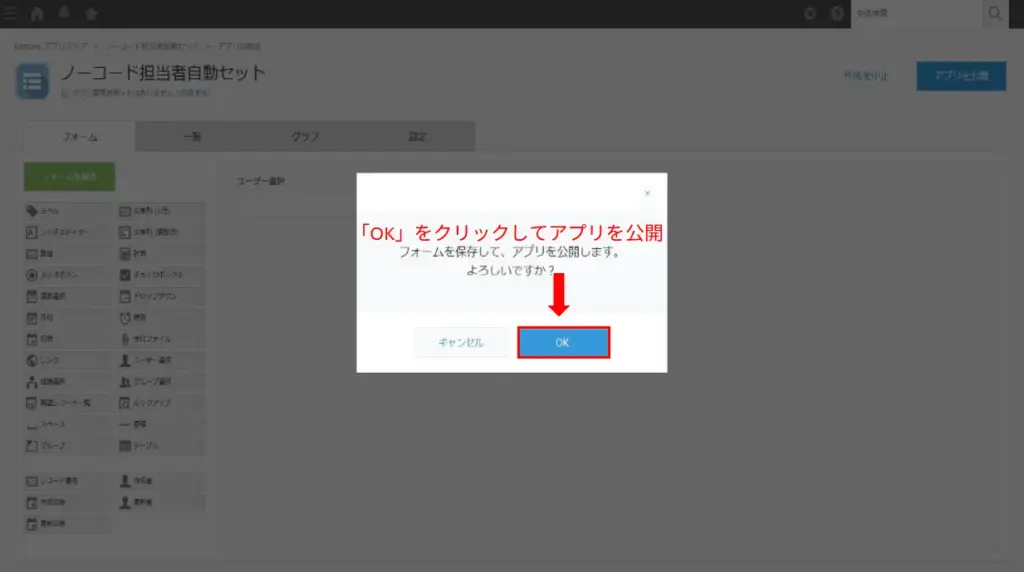Select the ルックアップ field in the palette
Image resolution: width=1024 pixels, height=572 pixels.
point(161,403)
